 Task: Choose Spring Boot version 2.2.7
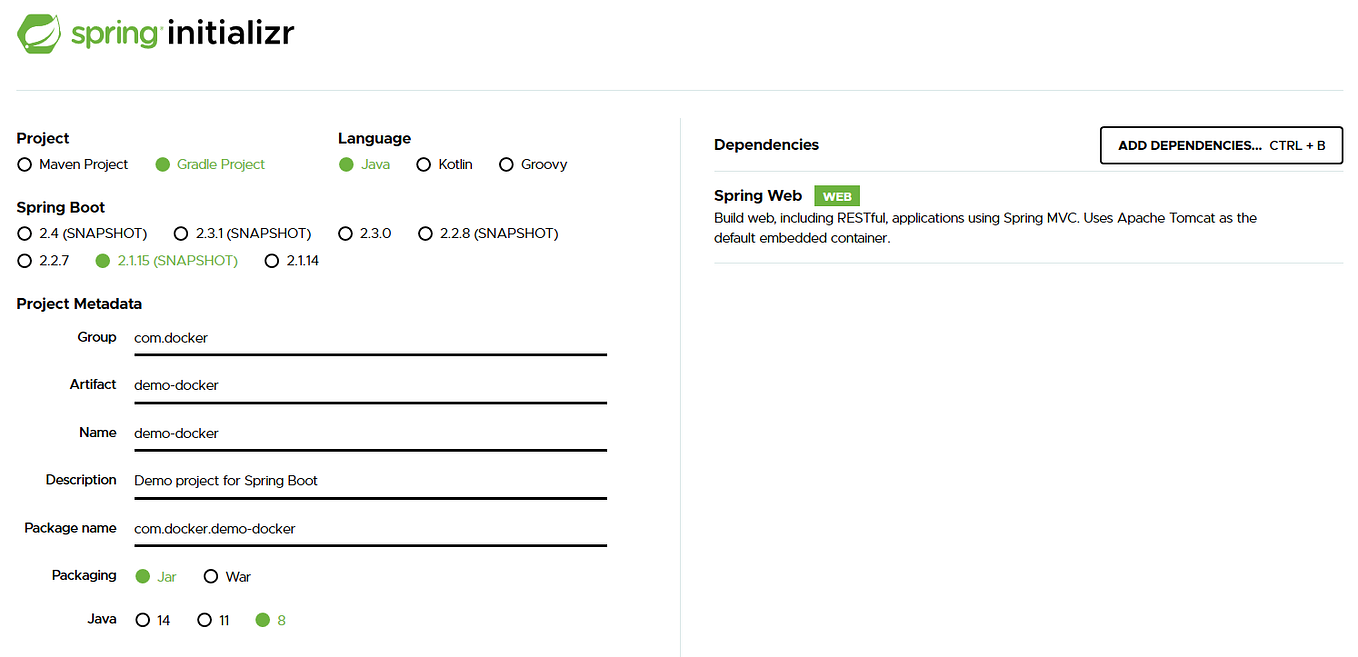(x=22, y=260)
